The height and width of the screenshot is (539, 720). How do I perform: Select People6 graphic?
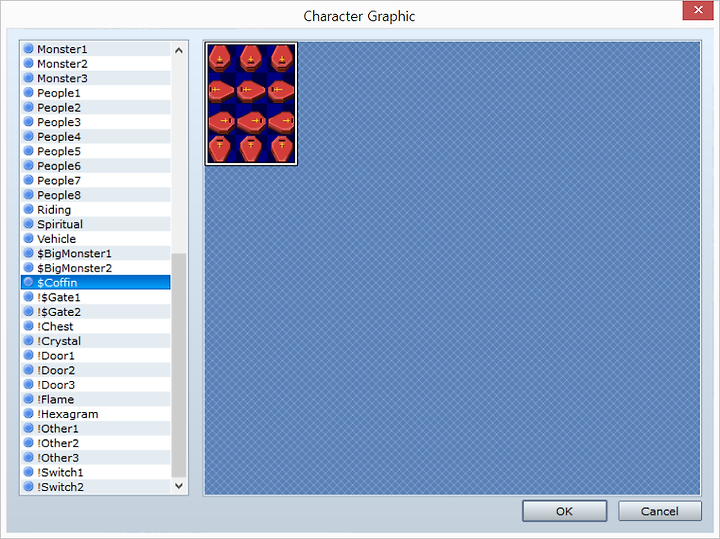pos(96,166)
